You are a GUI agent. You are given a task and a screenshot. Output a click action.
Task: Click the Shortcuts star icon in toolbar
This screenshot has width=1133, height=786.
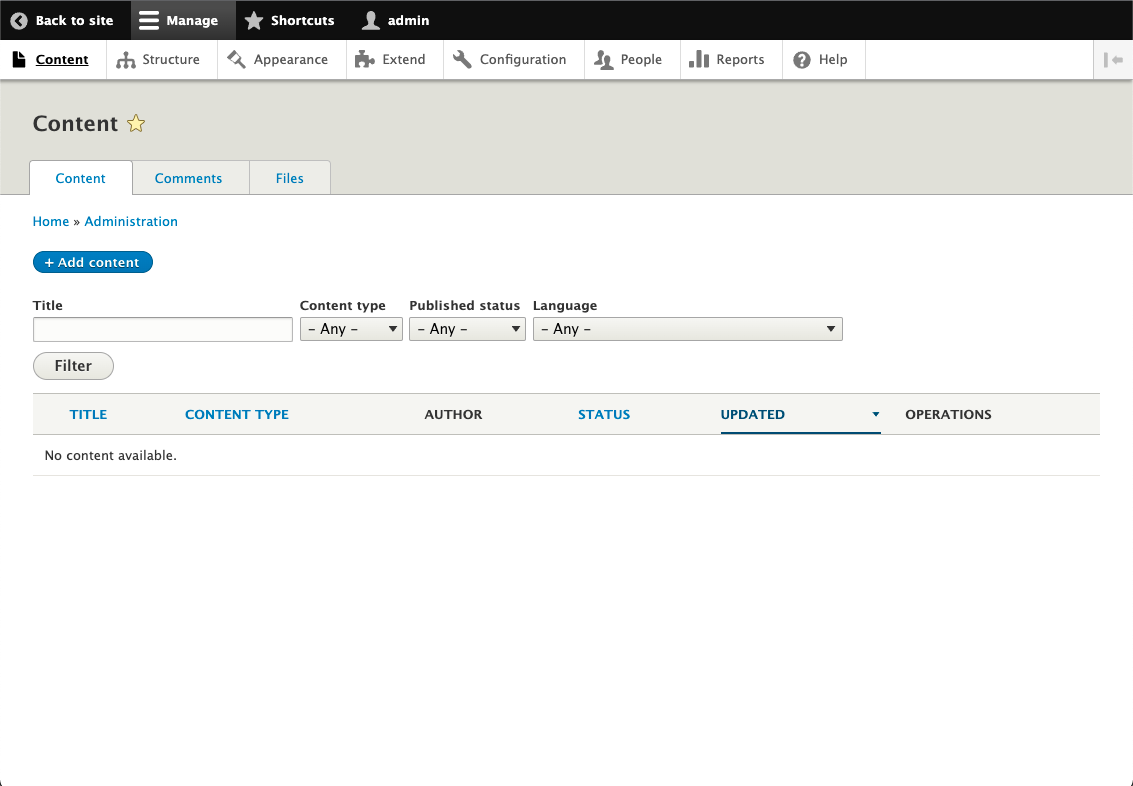tap(254, 20)
